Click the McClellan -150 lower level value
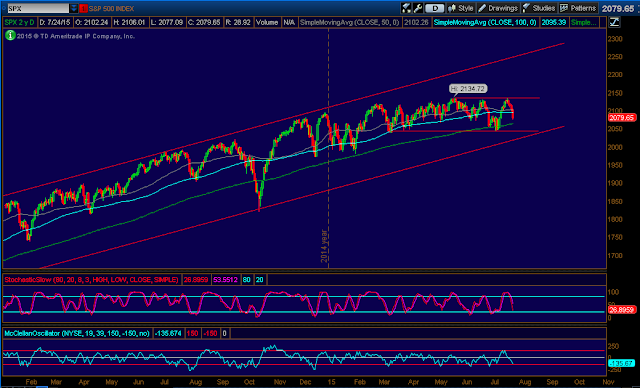Viewport: 640px width, 388px height. click(210, 333)
